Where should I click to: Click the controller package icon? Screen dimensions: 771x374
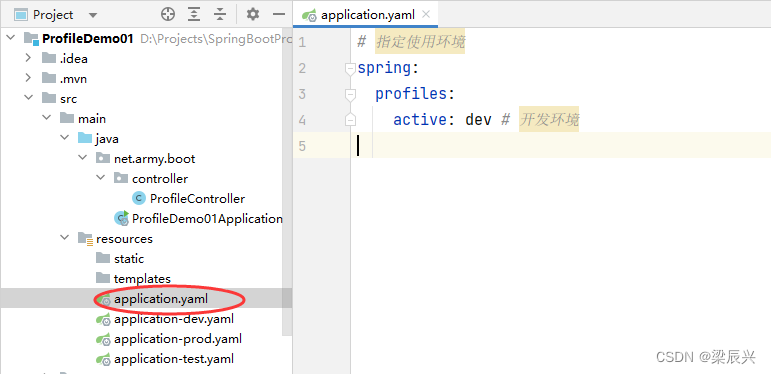[121, 178]
